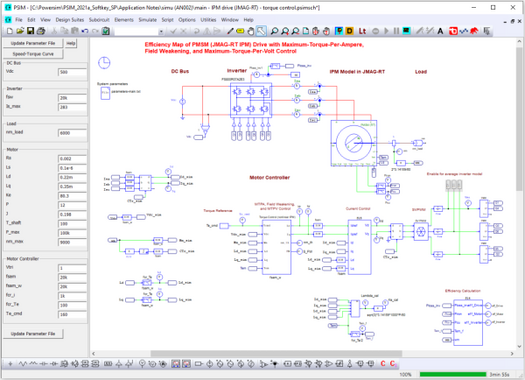525x380 pixels.
Task: Click the red square toolbar icon
Action: [453, 31]
